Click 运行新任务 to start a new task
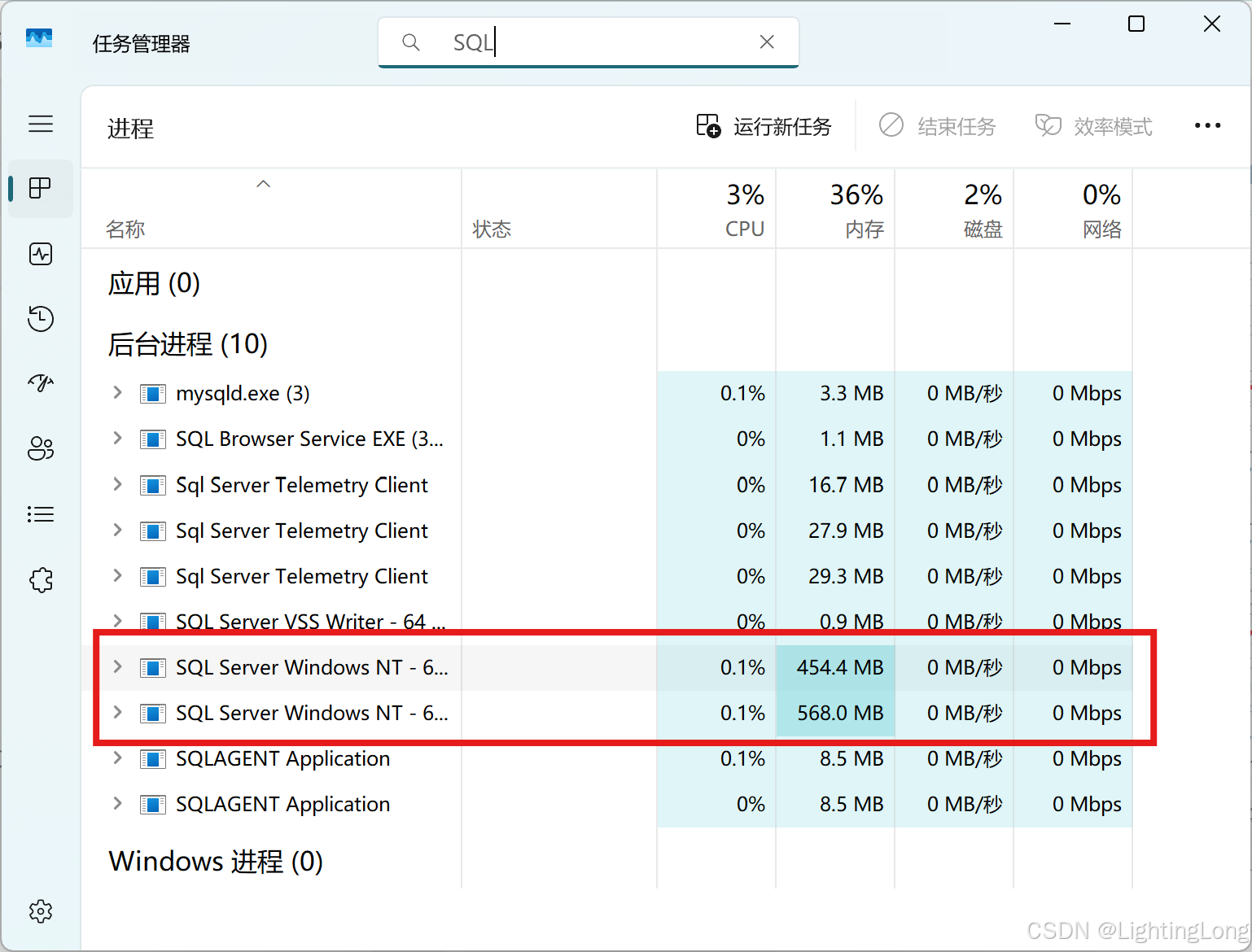The height and width of the screenshot is (952, 1252). 764,126
